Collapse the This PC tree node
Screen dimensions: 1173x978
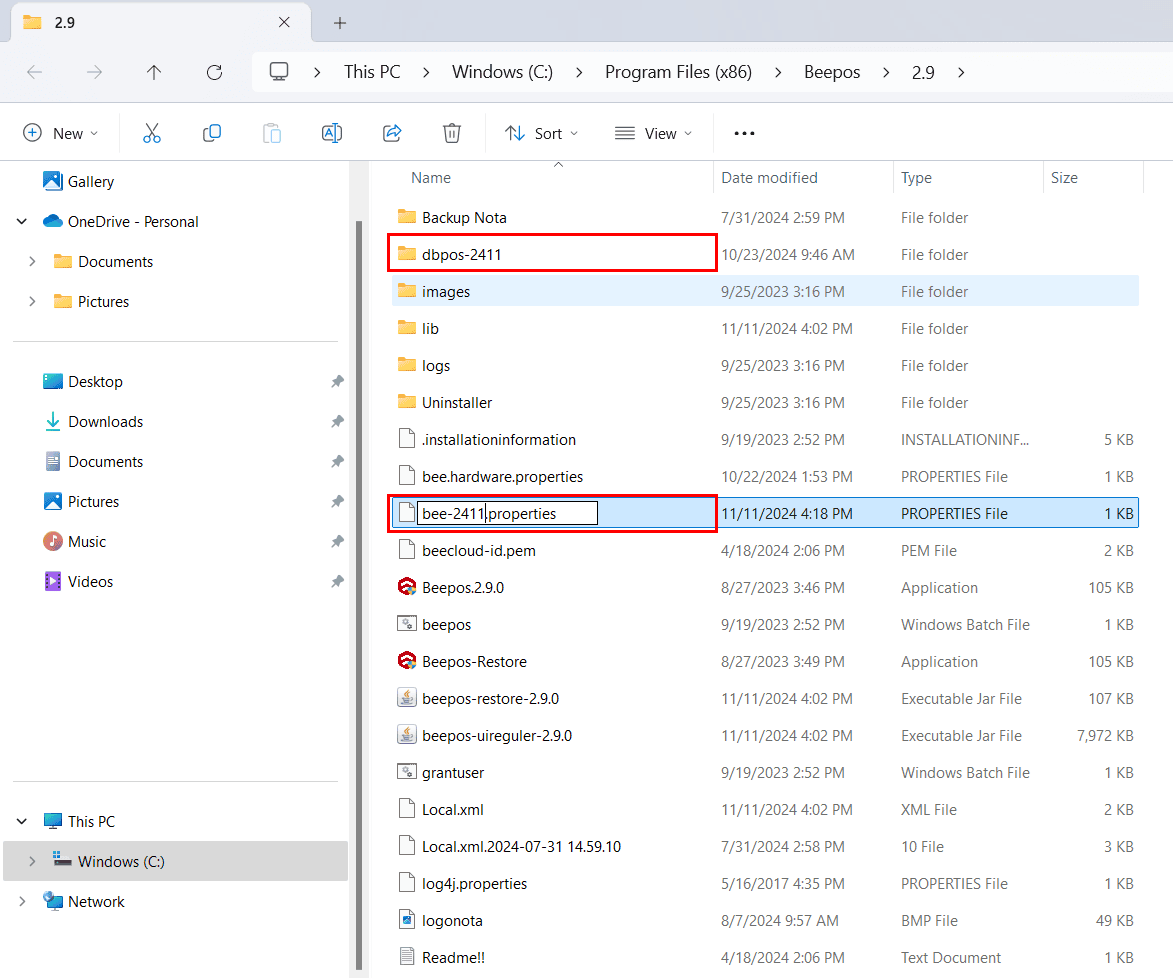[x=22, y=822]
